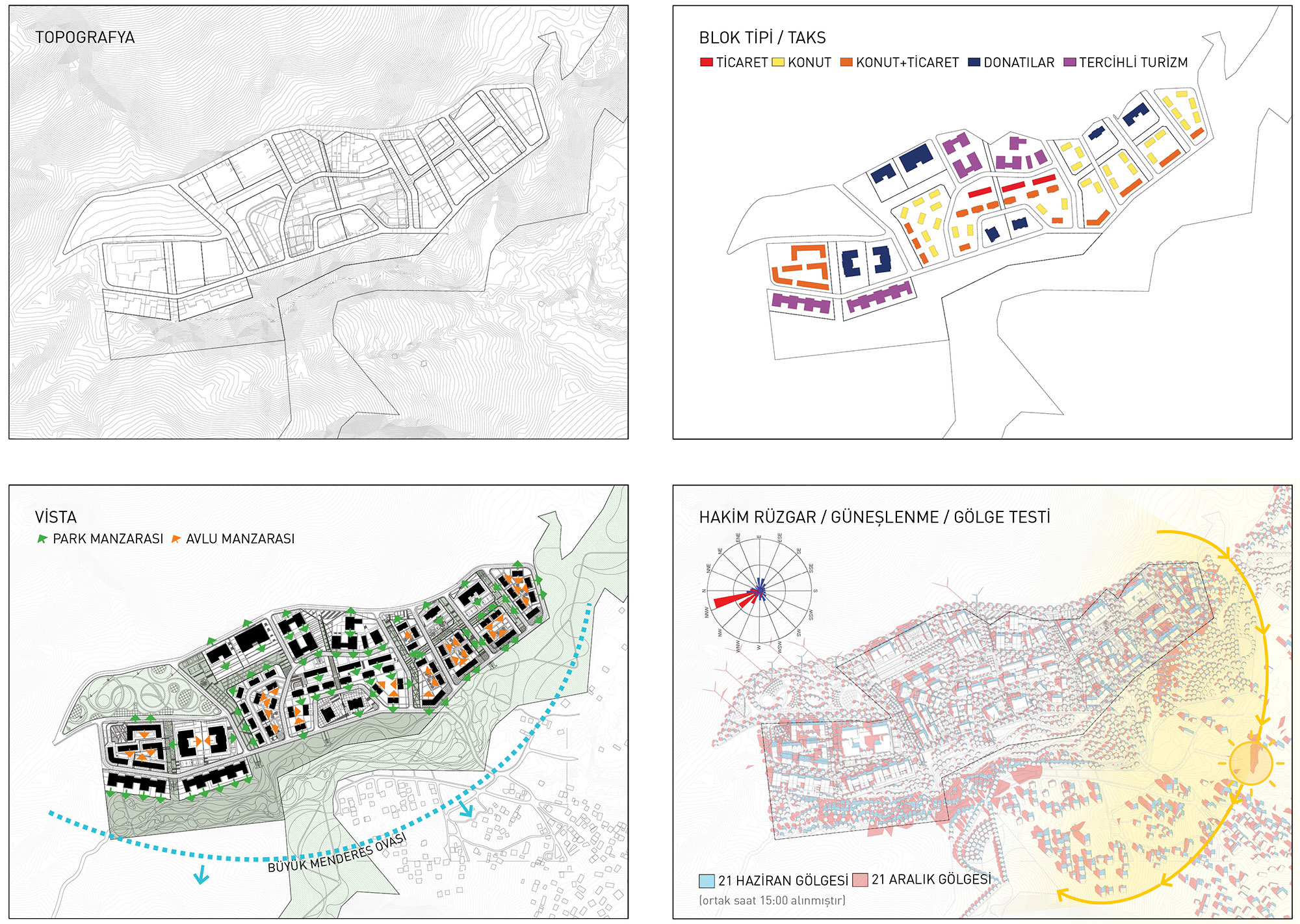Click the wind rose compass diagram

[759, 591]
